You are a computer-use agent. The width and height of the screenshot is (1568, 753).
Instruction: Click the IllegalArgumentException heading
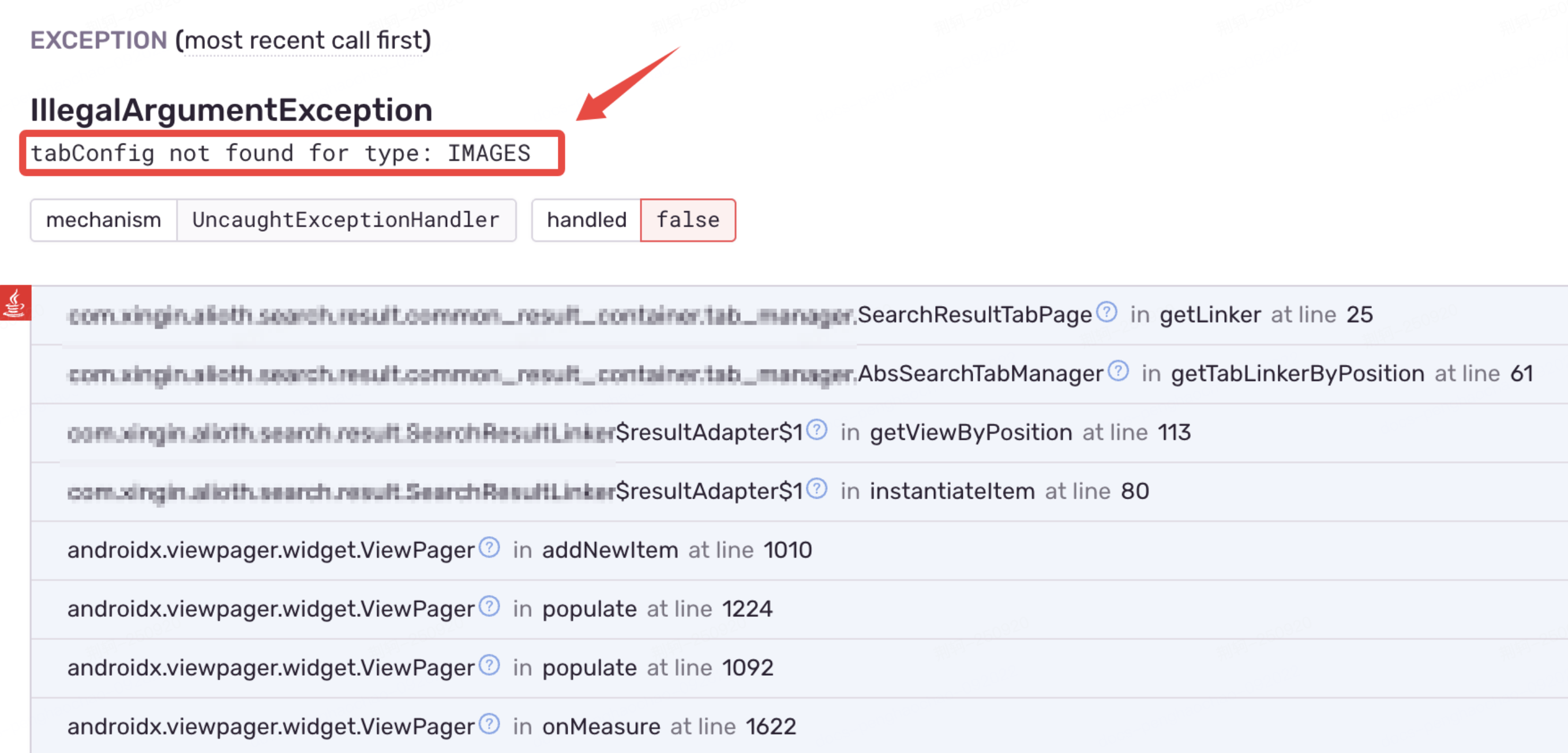click(231, 111)
